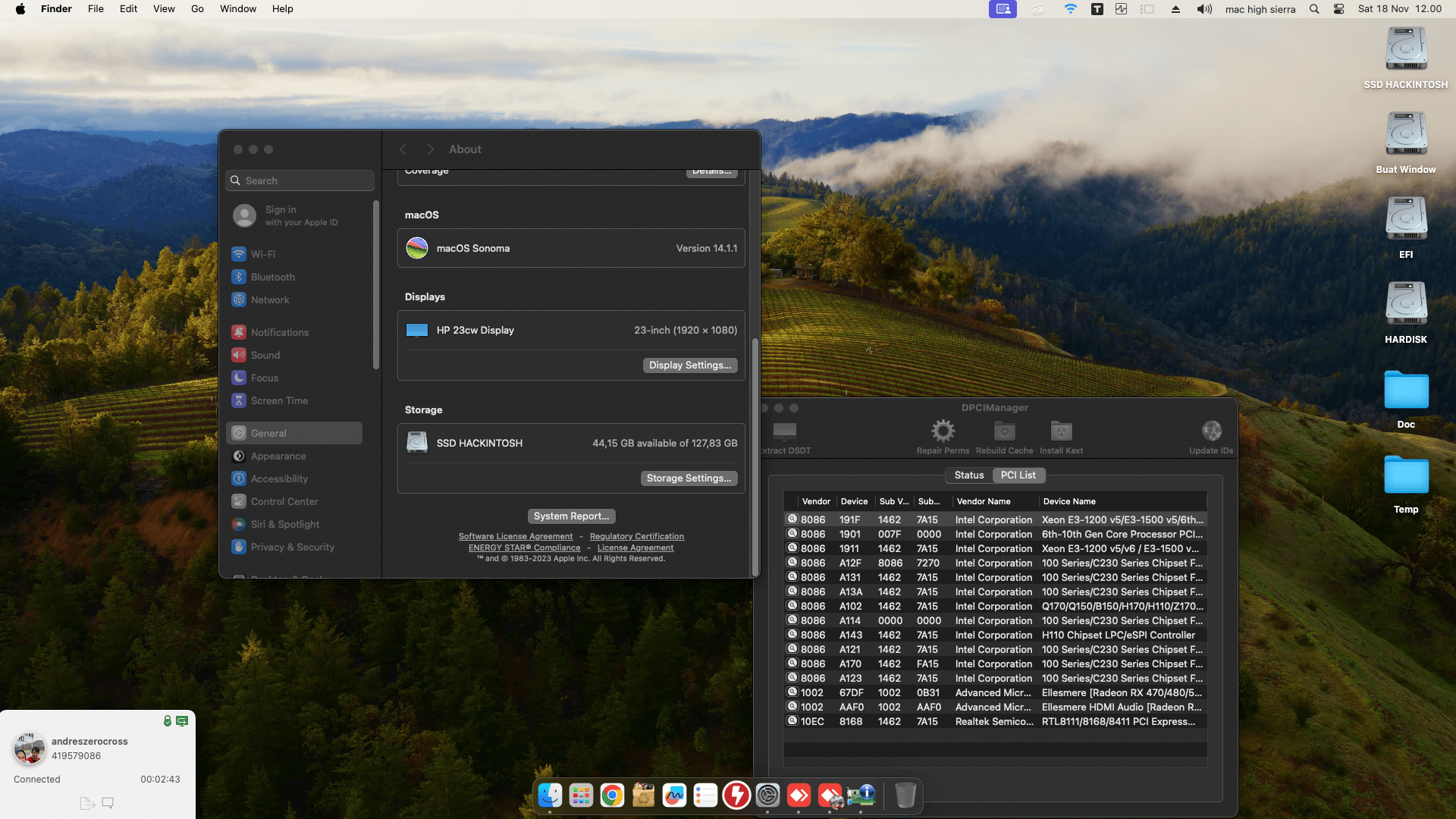Open the Regulatory Certification link
This screenshot has width=1456, height=819.
coord(637,536)
